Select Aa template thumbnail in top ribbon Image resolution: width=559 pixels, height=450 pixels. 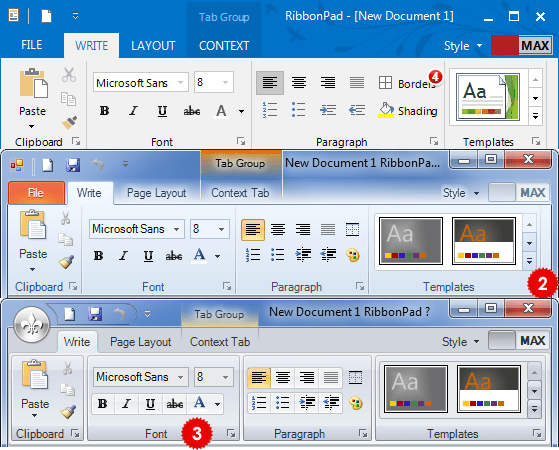(488, 97)
